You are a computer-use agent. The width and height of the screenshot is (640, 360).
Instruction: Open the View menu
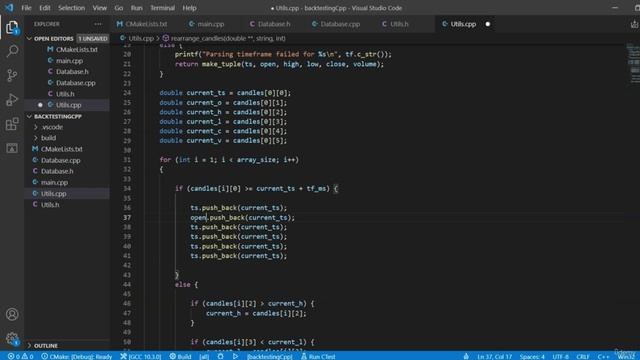(100, 8)
